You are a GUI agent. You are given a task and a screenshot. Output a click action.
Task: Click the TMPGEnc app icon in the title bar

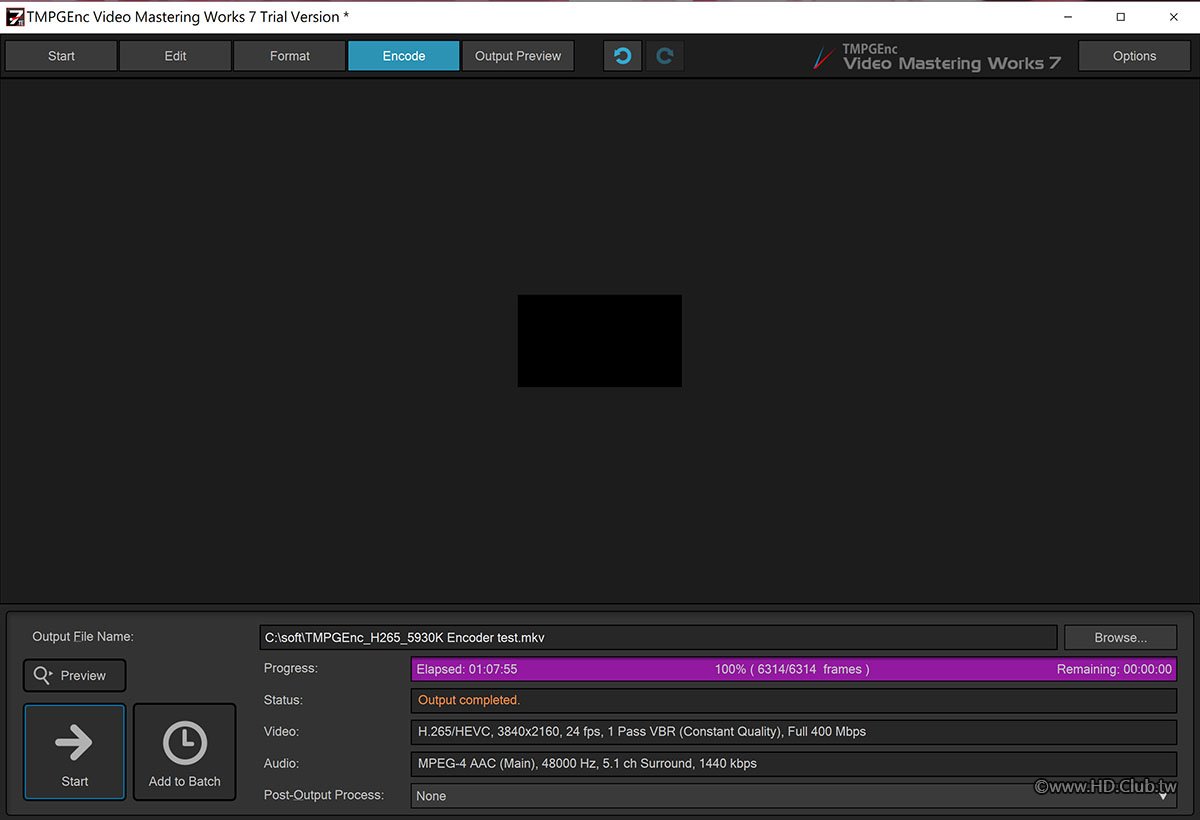pos(15,16)
